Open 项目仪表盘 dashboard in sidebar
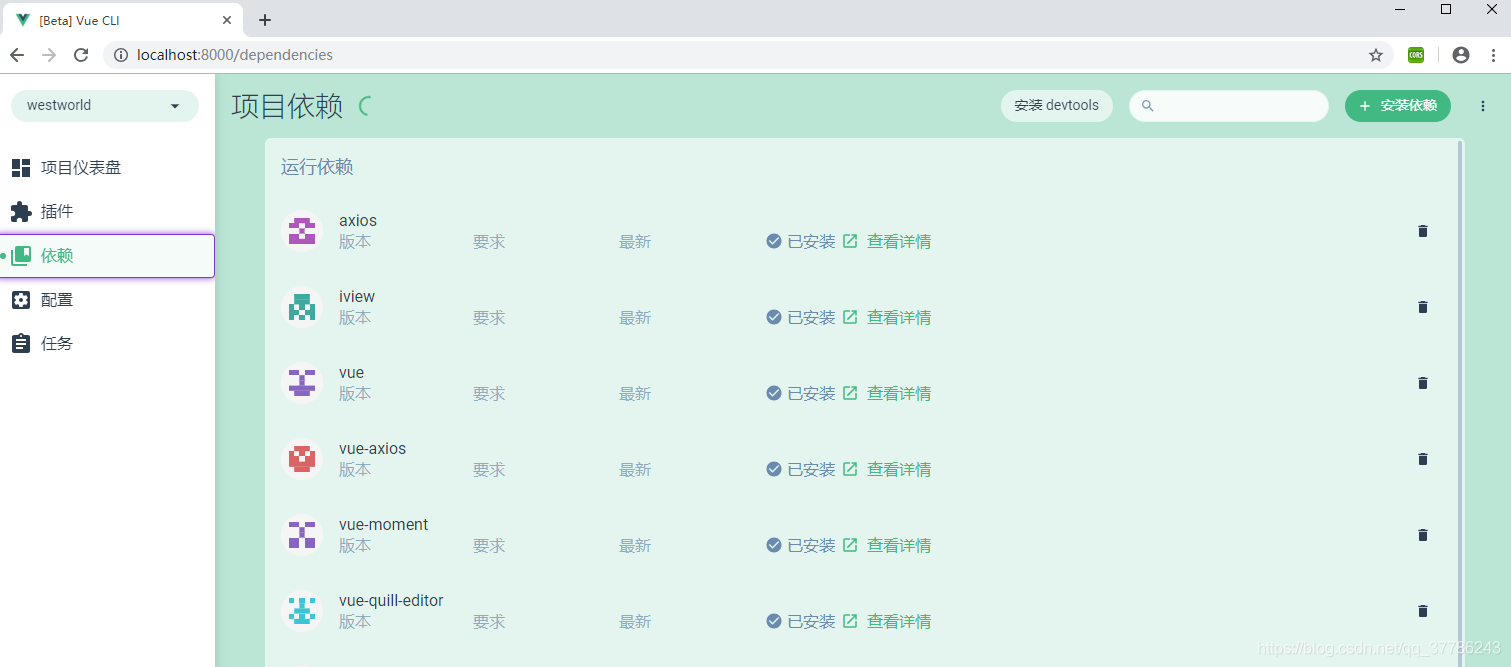The width and height of the screenshot is (1511, 667). [107, 168]
